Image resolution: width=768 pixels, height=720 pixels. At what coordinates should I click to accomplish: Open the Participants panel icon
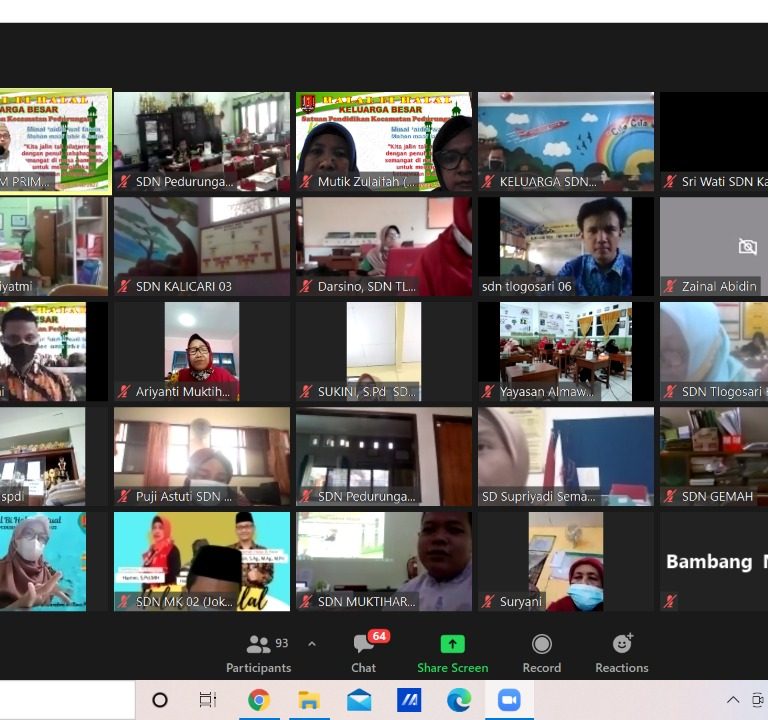[x=258, y=644]
